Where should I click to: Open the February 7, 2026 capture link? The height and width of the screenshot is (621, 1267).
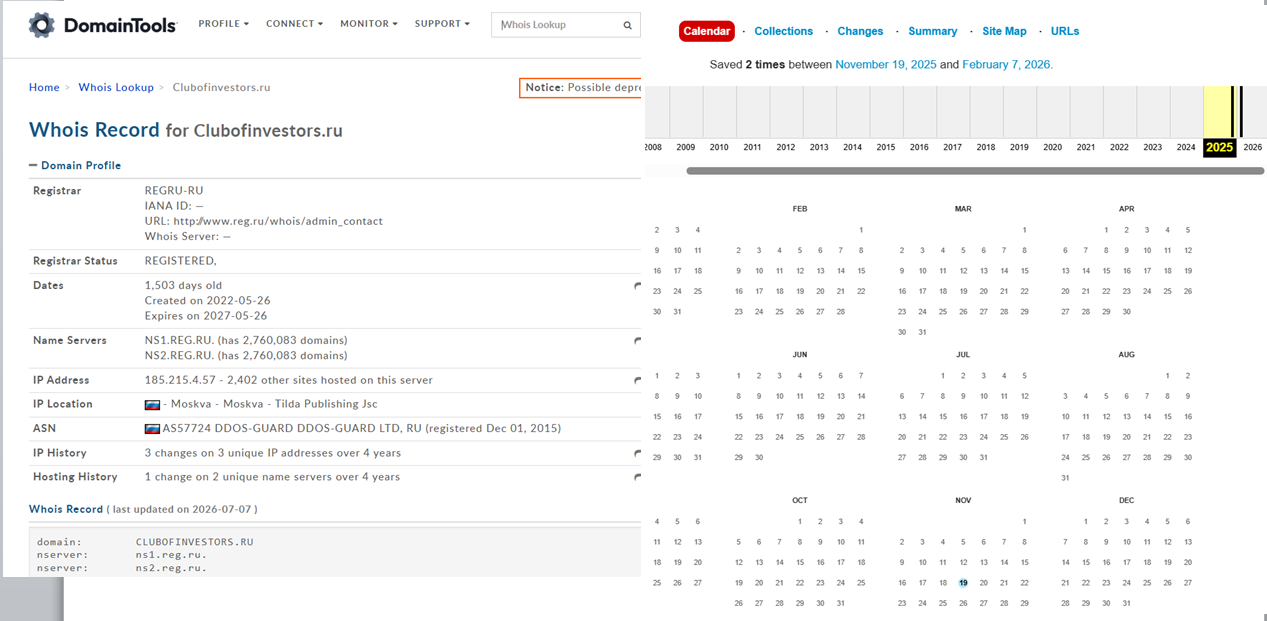coord(1007,65)
